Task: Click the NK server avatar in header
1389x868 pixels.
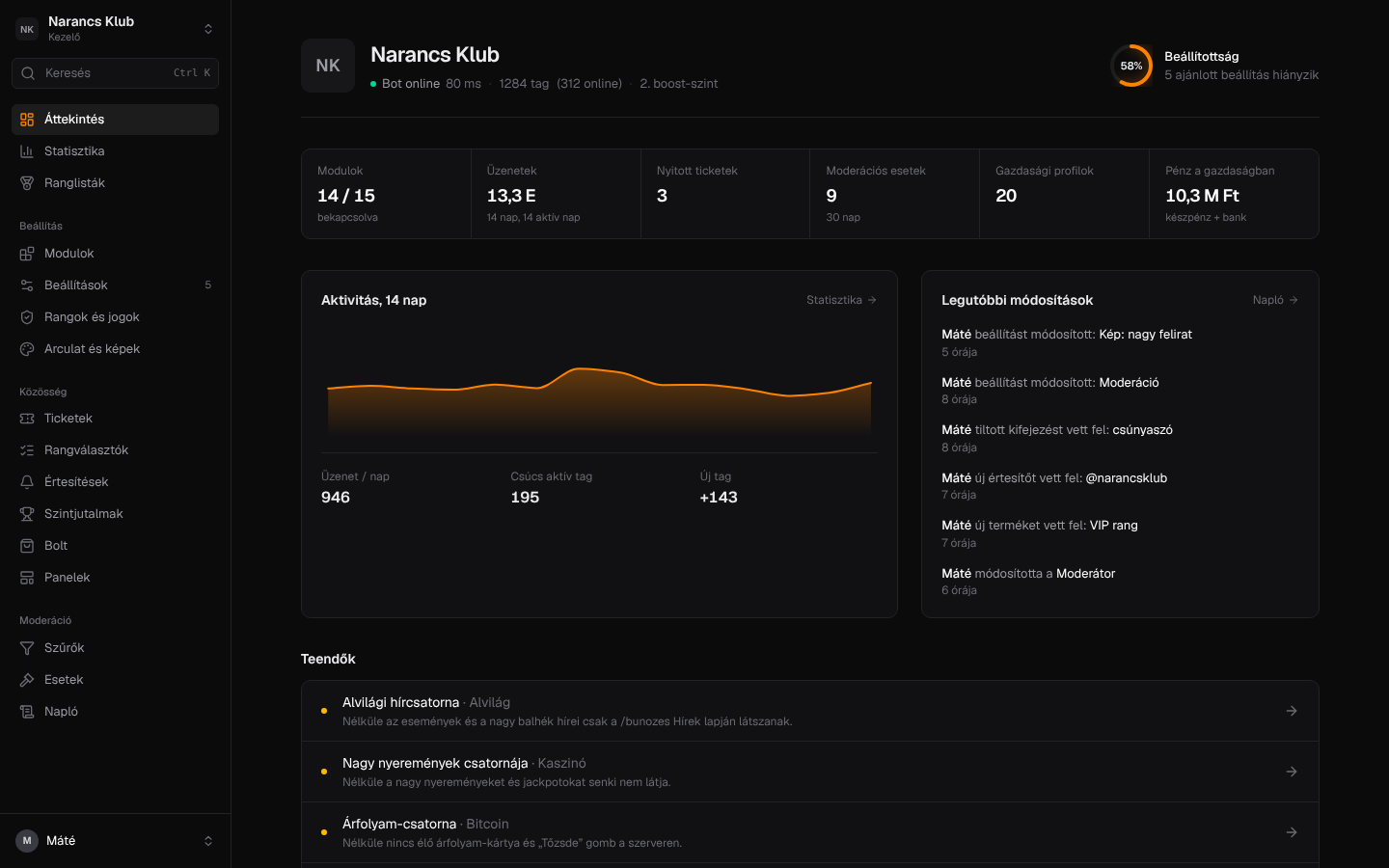Action: pos(328,66)
